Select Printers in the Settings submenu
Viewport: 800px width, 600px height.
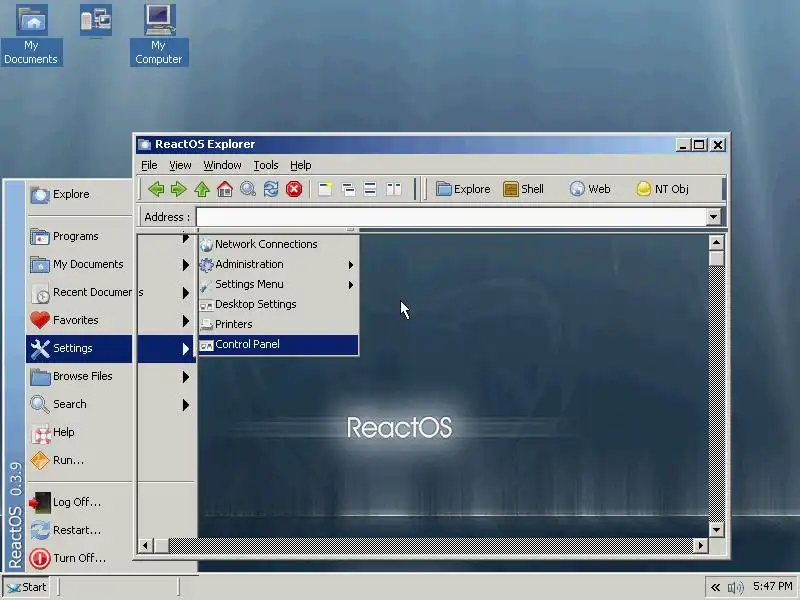(x=279, y=324)
